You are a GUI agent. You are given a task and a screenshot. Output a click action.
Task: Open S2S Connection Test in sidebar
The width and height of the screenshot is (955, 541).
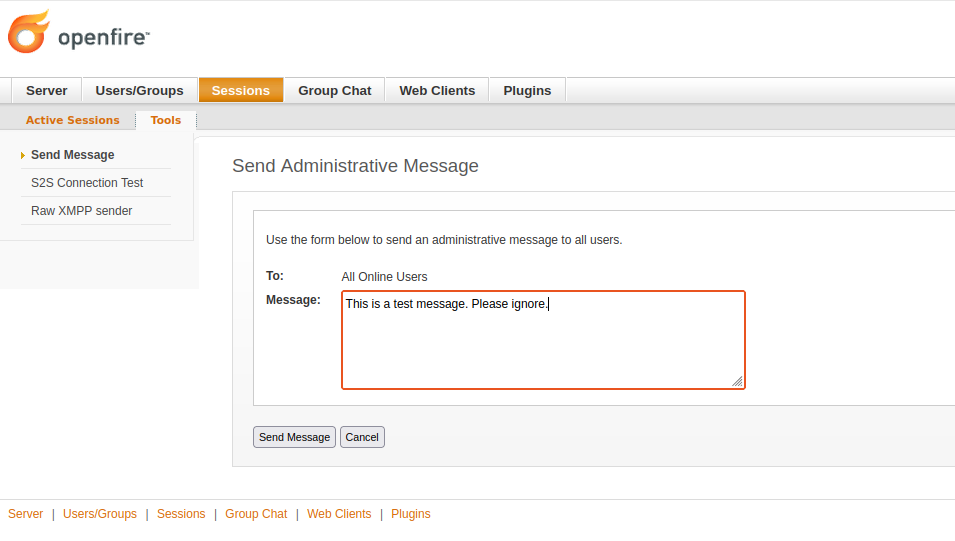click(x=87, y=183)
